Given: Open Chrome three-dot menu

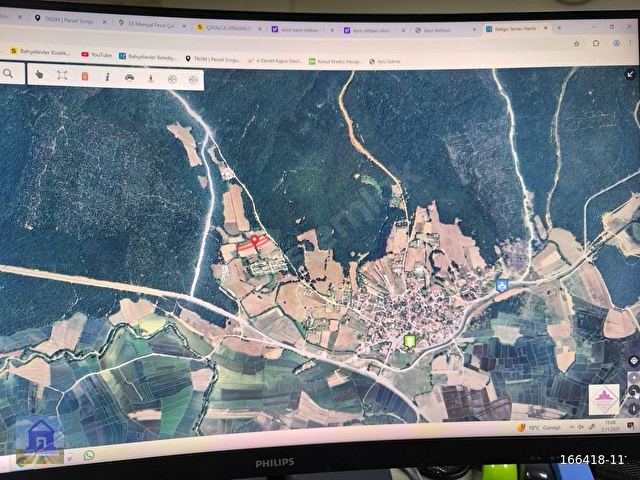Looking at the screenshot, I should click(631, 43).
